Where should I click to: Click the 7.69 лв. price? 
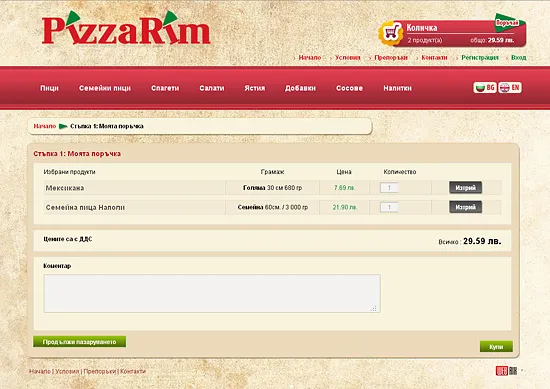(344, 188)
